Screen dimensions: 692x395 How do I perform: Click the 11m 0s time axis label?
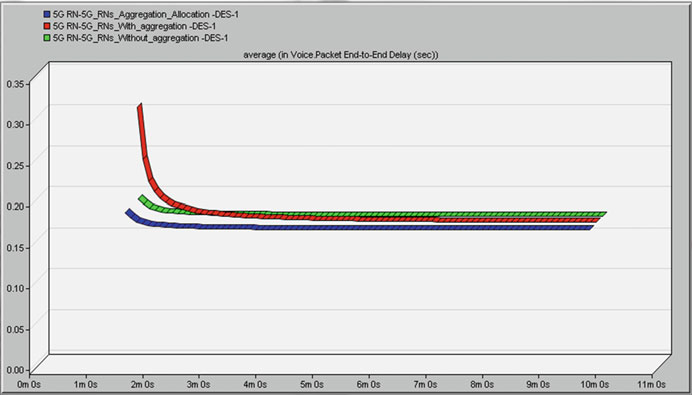[651, 384]
